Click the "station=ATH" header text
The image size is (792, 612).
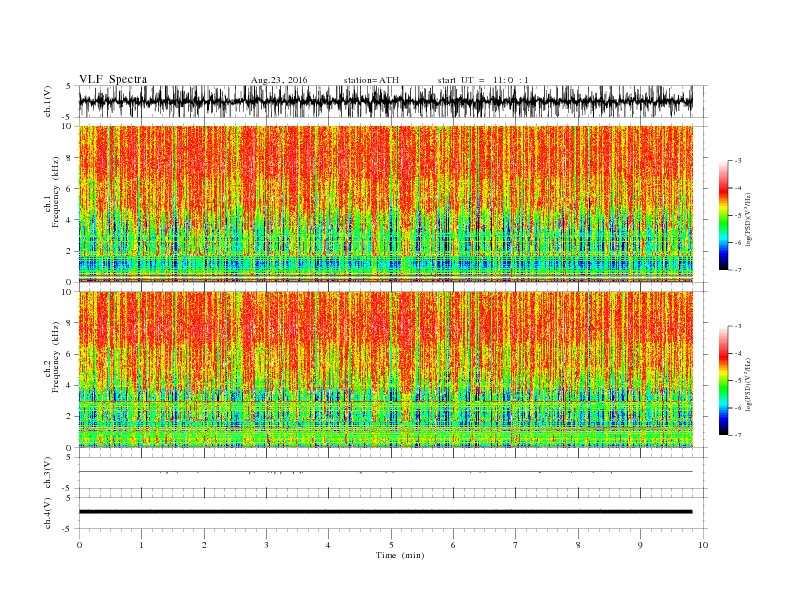coord(371,80)
